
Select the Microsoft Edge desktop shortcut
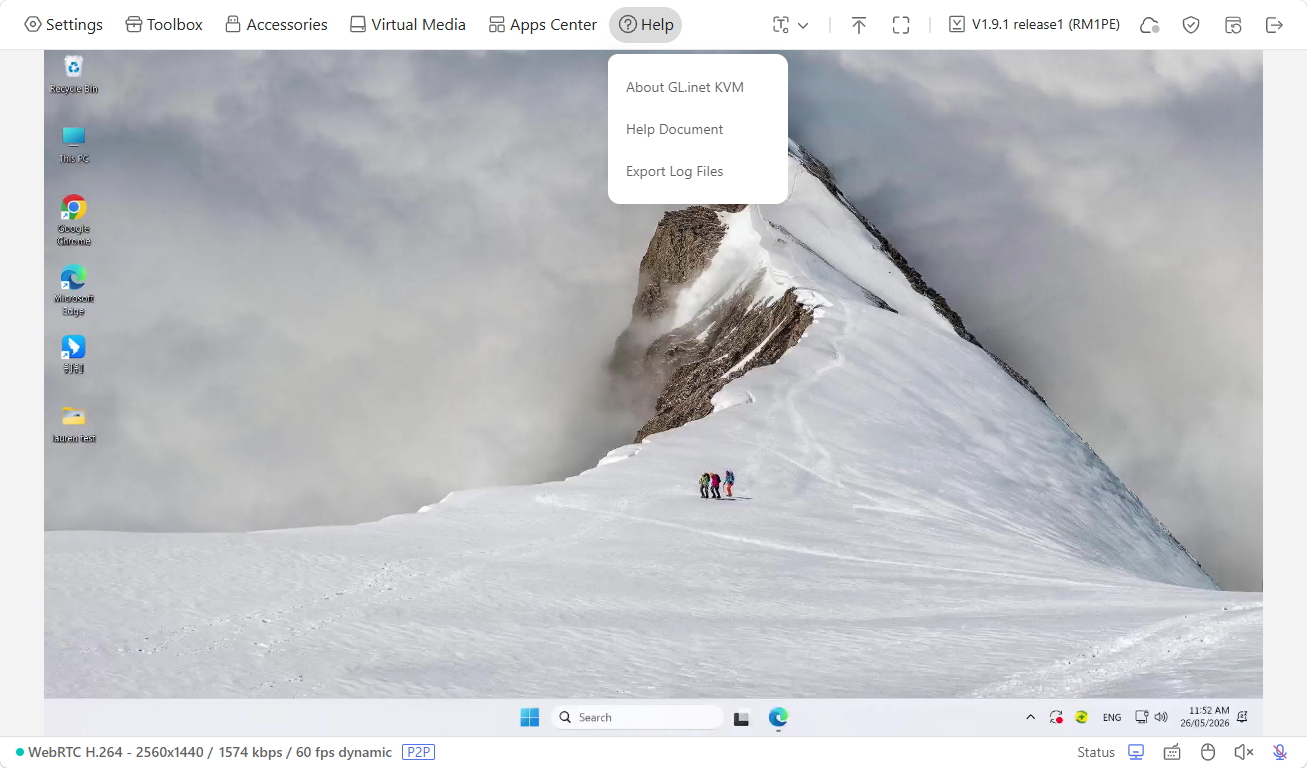[x=74, y=290]
